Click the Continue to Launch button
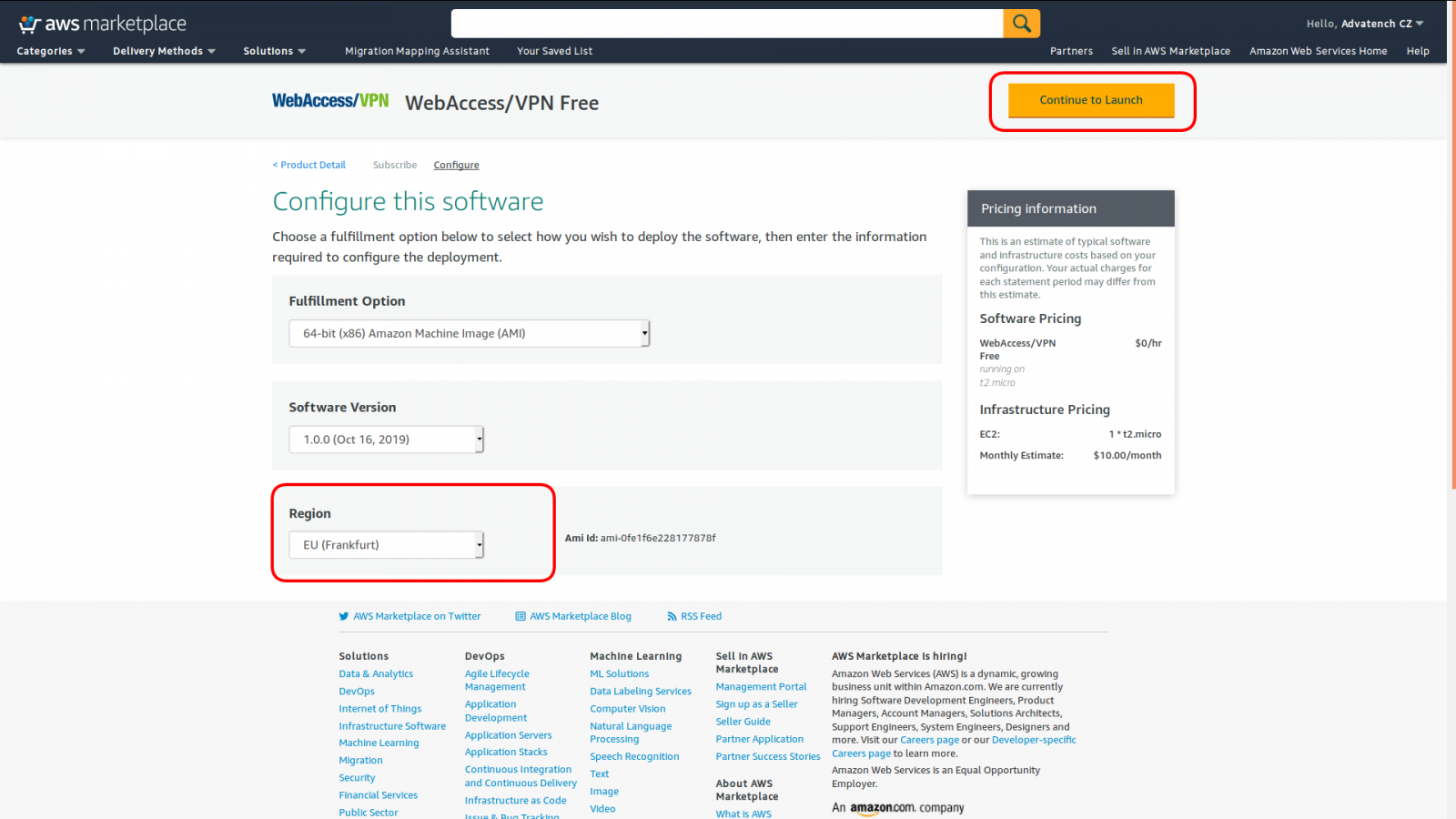Image resolution: width=1456 pixels, height=819 pixels. [1091, 100]
